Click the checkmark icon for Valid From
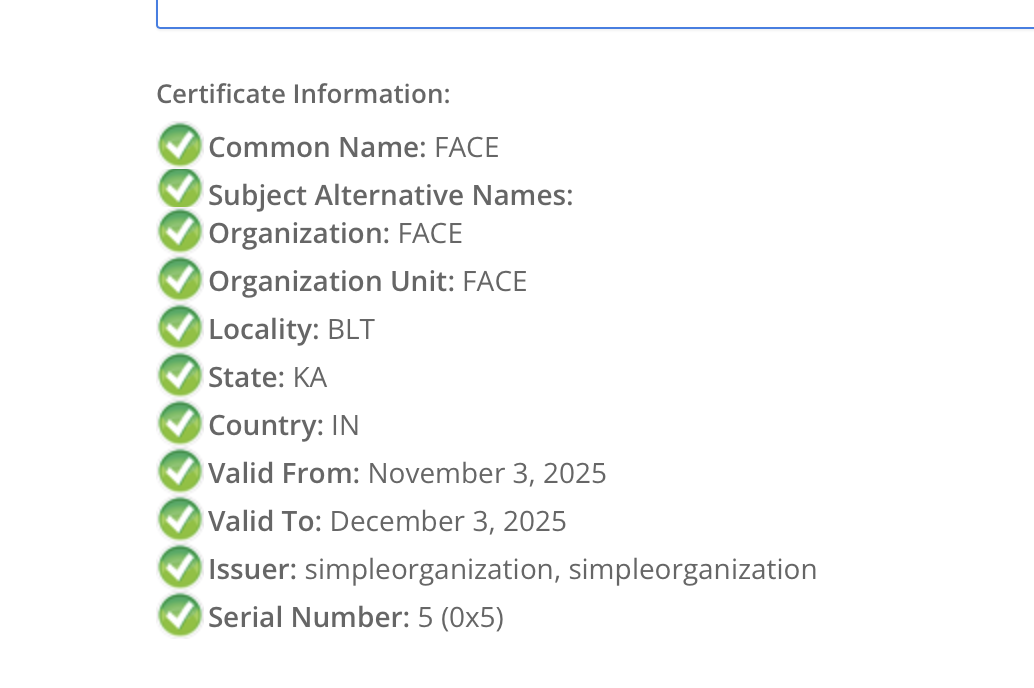This screenshot has width=1034, height=688. pyautogui.click(x=180, y=471)
